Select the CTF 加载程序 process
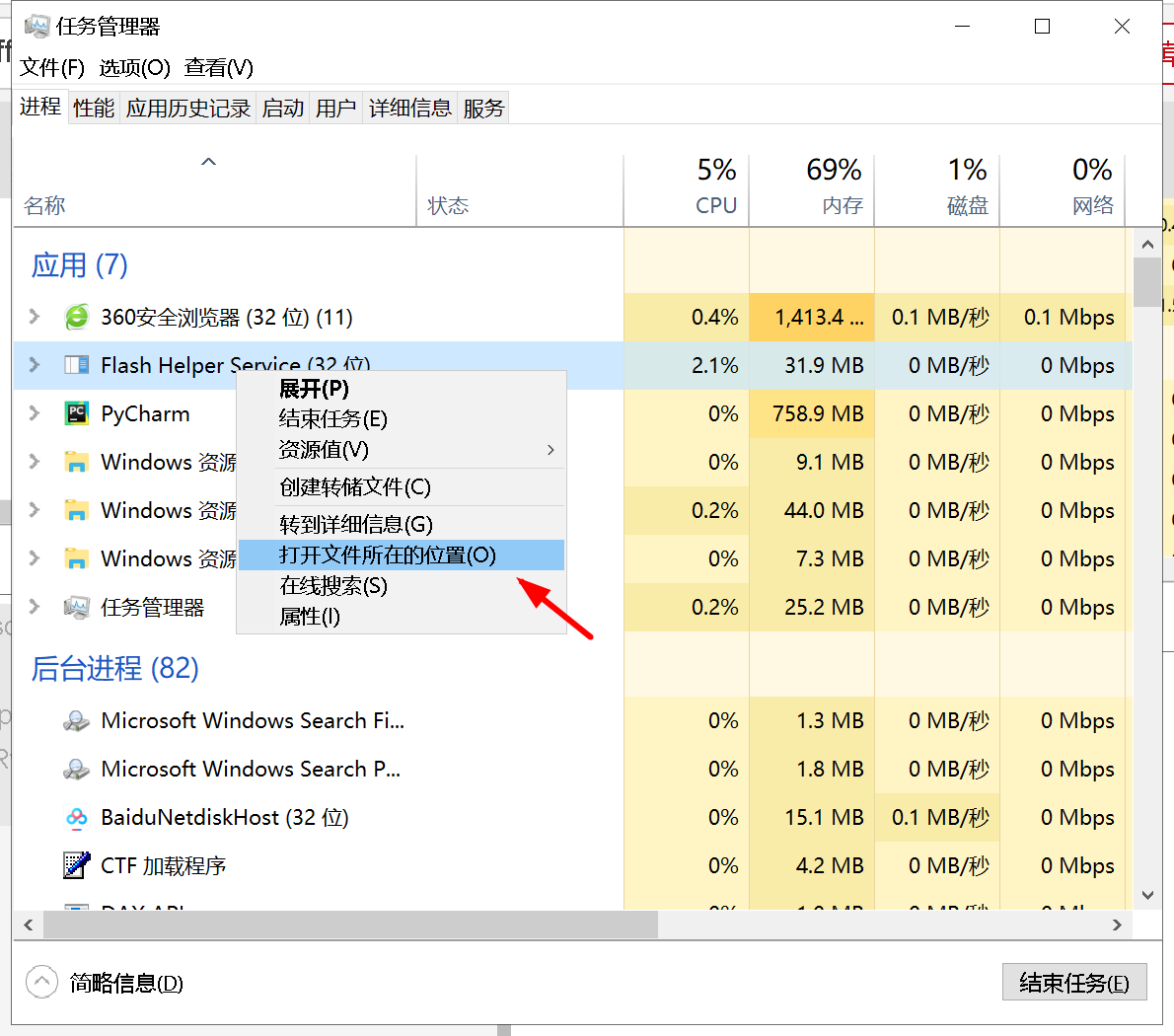The image size is (1174, 1036). pyautogui.click(x=573, y=865)
